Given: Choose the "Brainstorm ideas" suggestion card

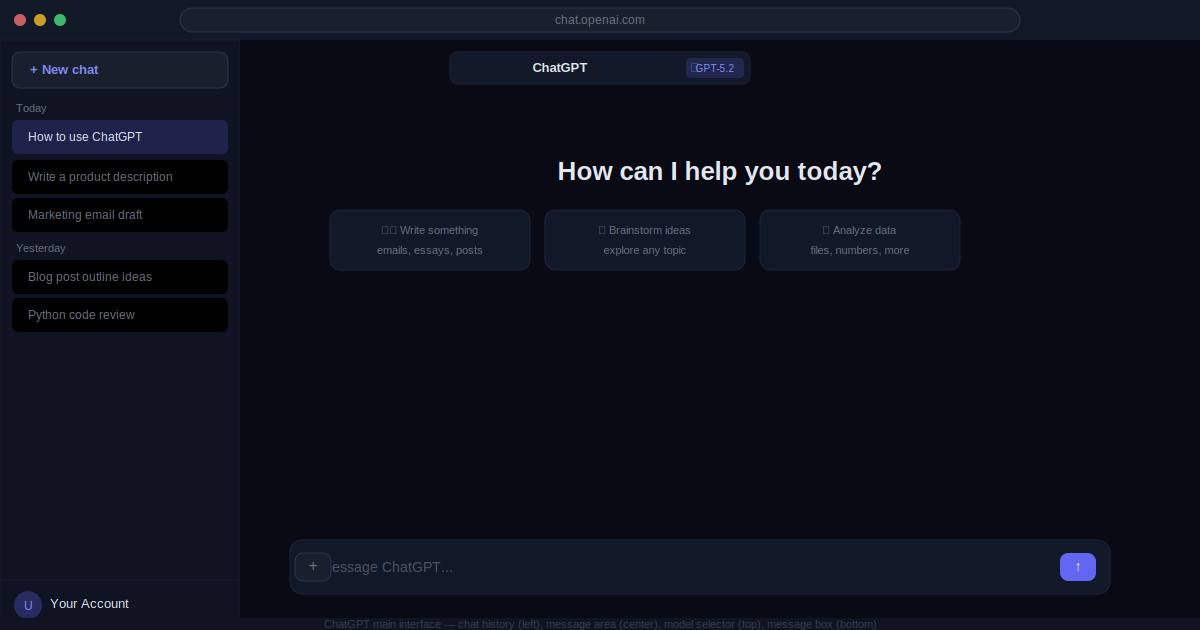Looking at the screenshot, I should coord(645,240).
